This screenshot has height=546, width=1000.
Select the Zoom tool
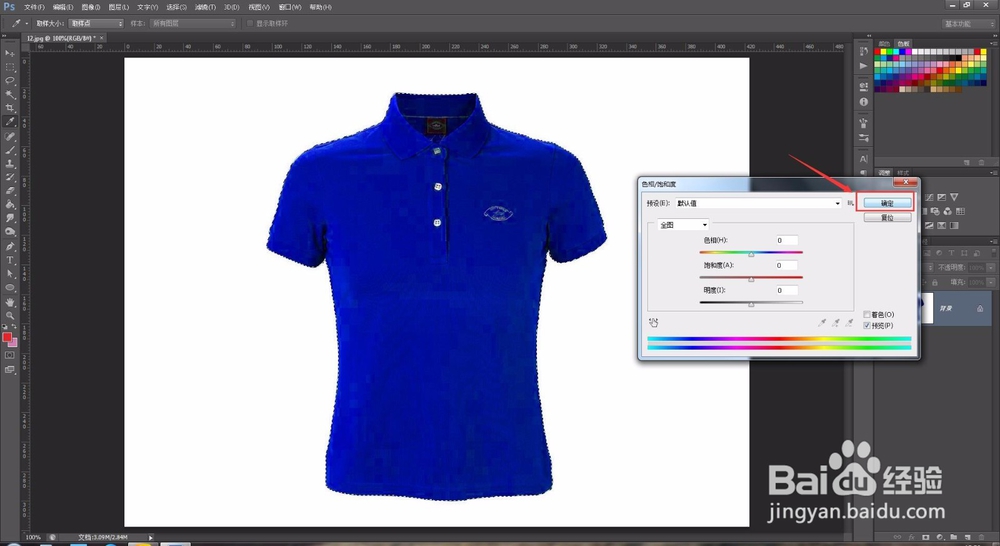(10, 316)
